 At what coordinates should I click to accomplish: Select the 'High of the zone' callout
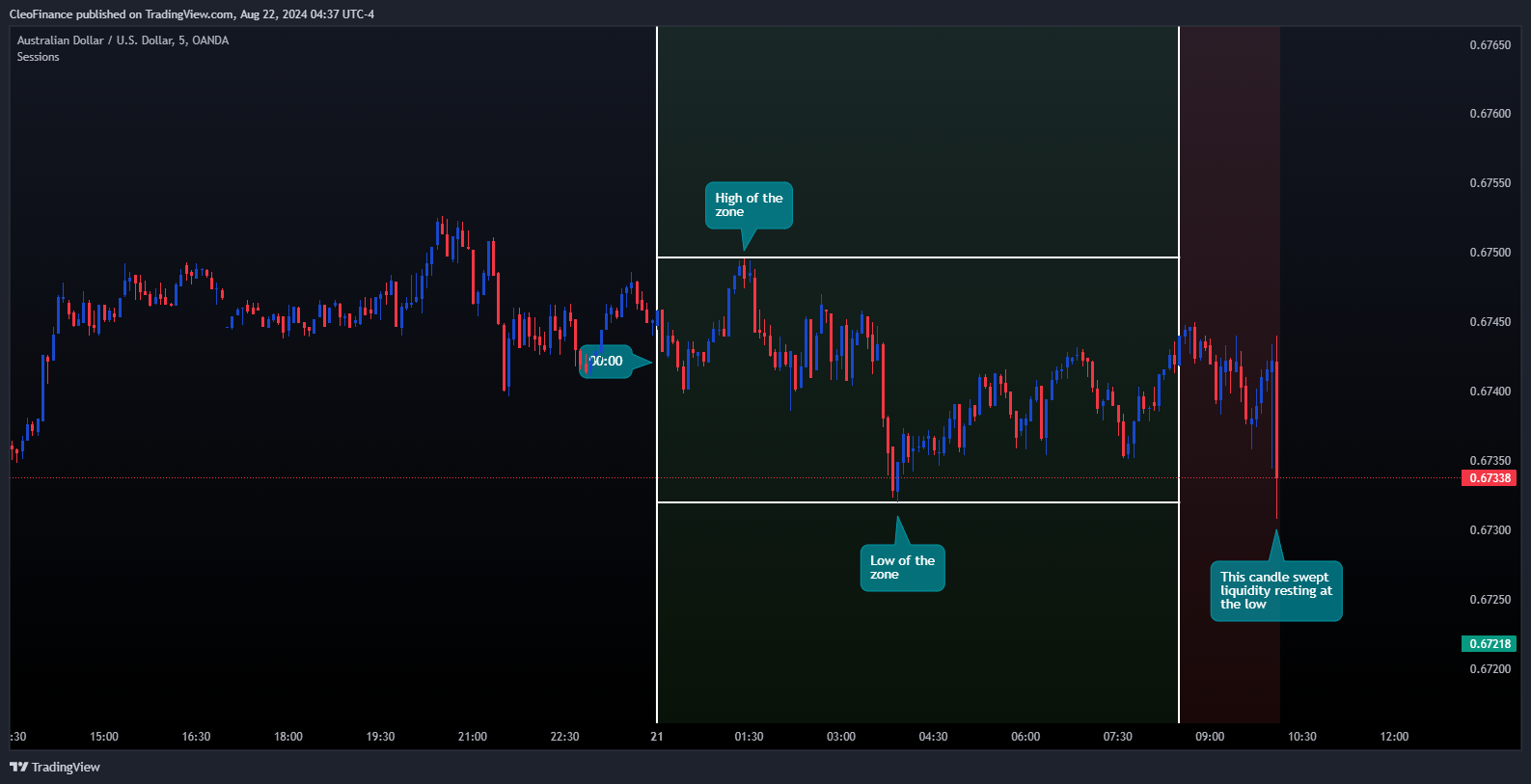coord(749,205)
